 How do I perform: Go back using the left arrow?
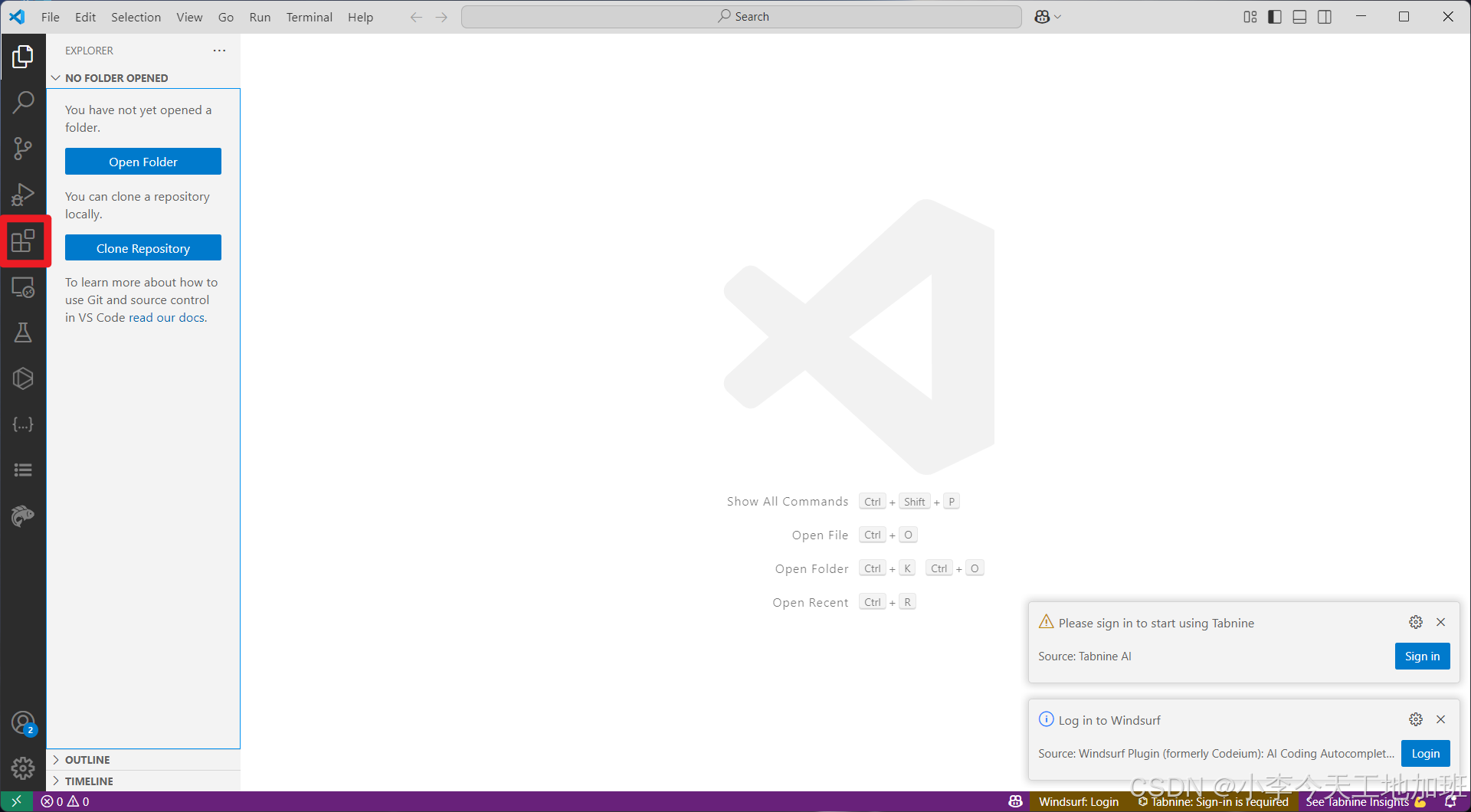tap(416, 17)
